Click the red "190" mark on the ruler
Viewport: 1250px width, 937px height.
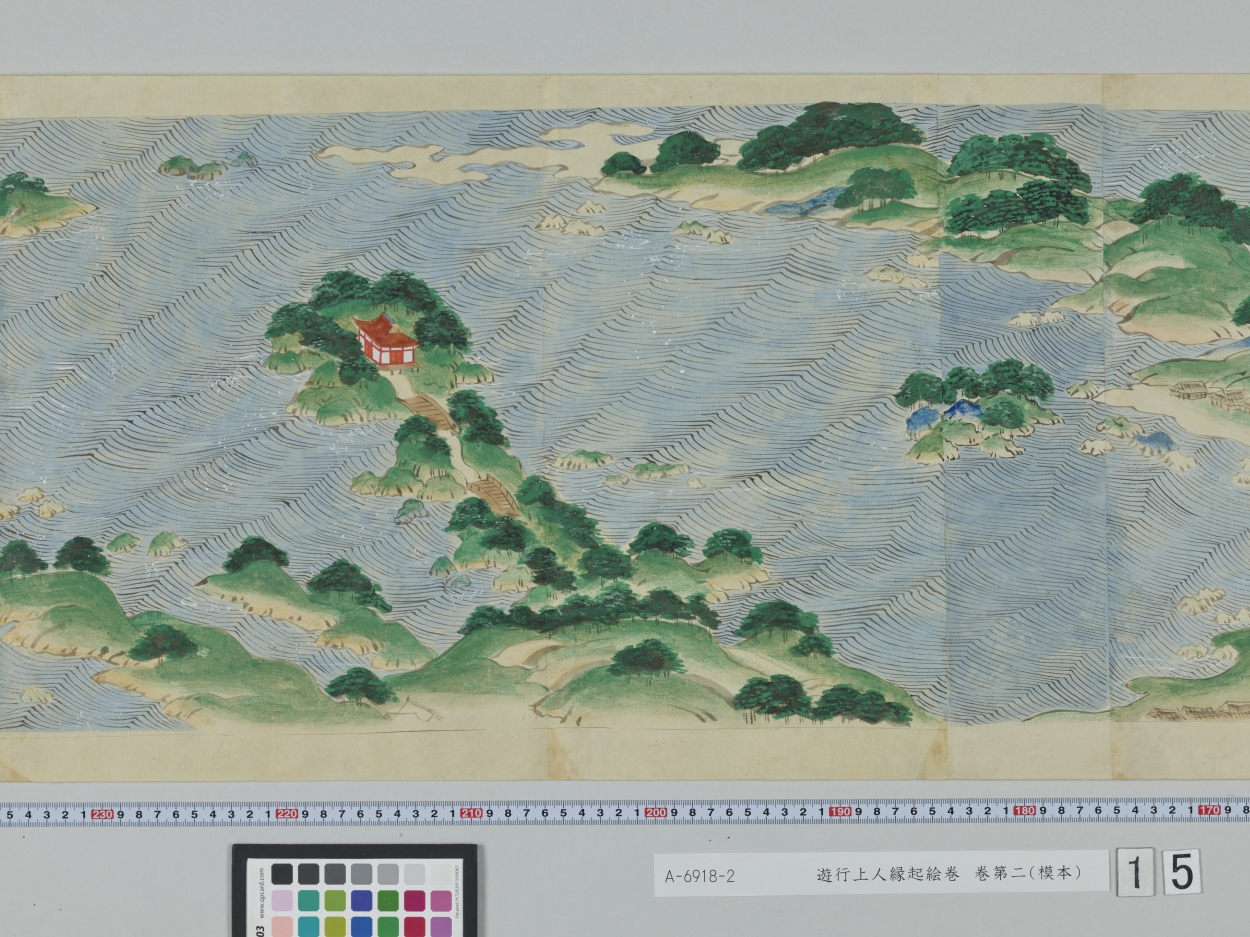tap(840, 811)
